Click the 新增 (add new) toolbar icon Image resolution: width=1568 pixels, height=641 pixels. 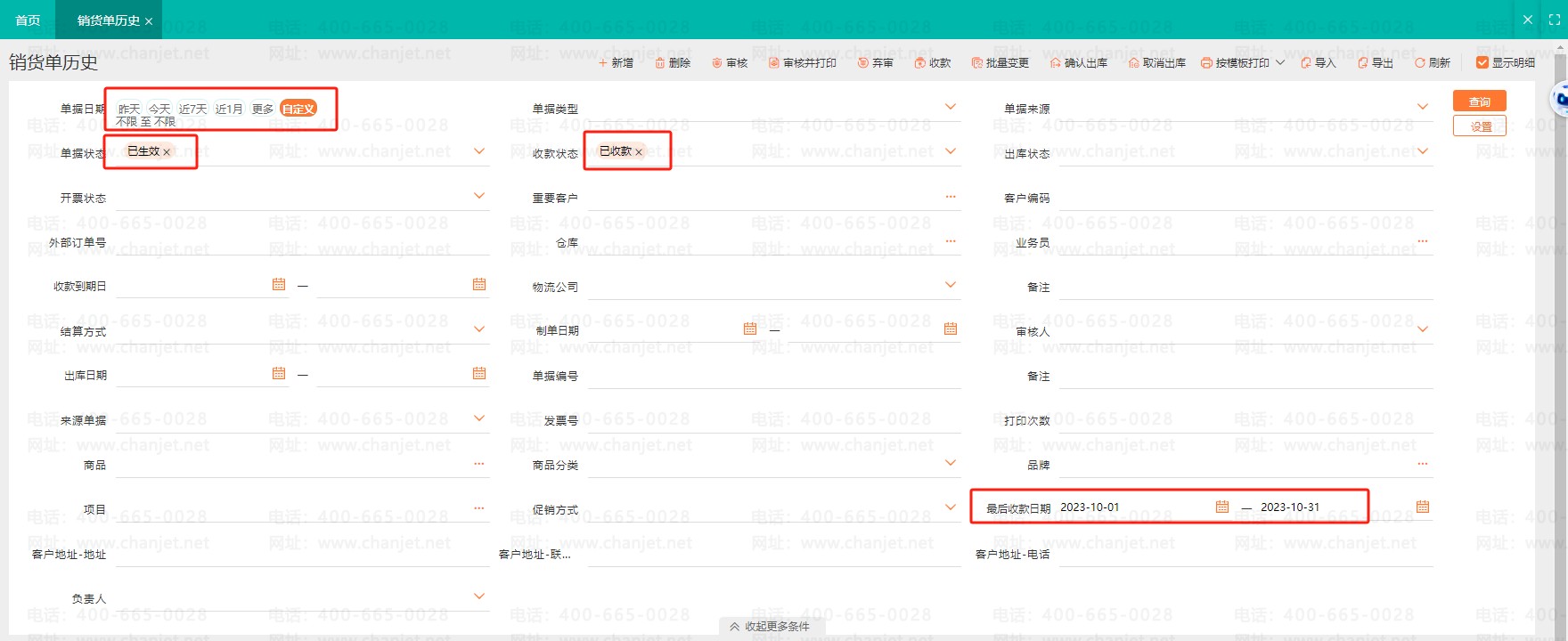pos(603,63)
